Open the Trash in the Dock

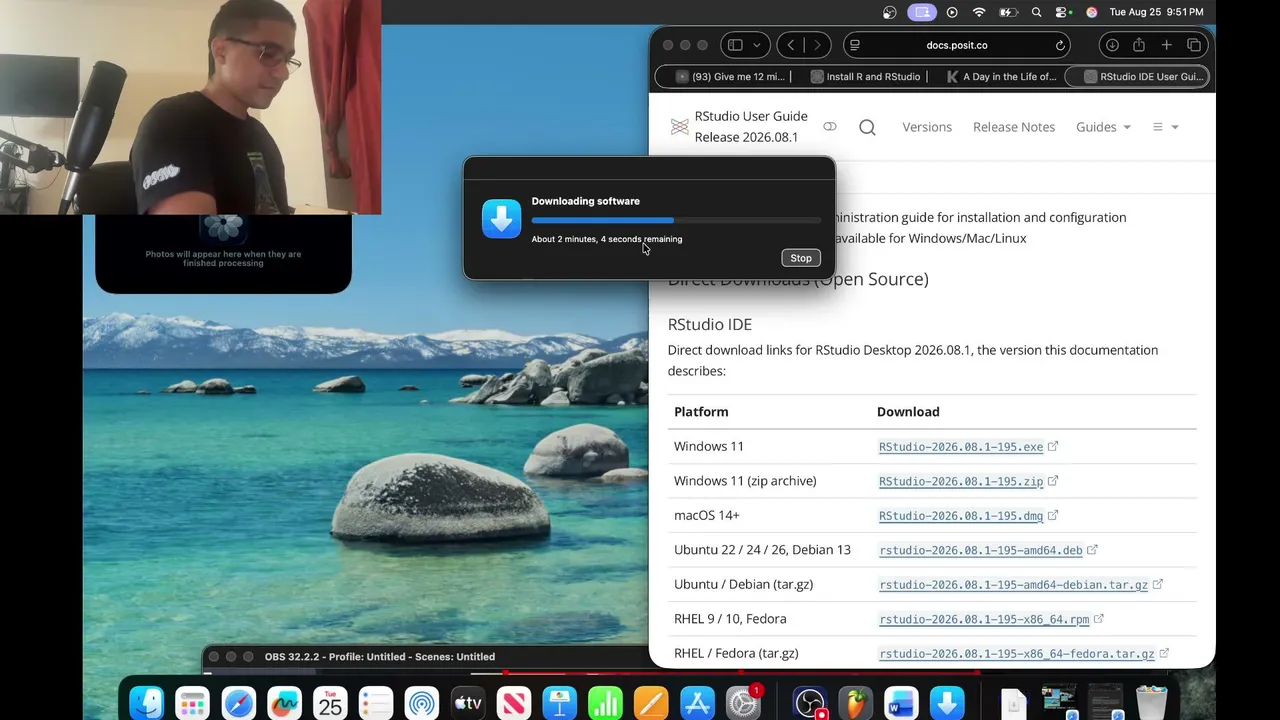(1151, 703)
